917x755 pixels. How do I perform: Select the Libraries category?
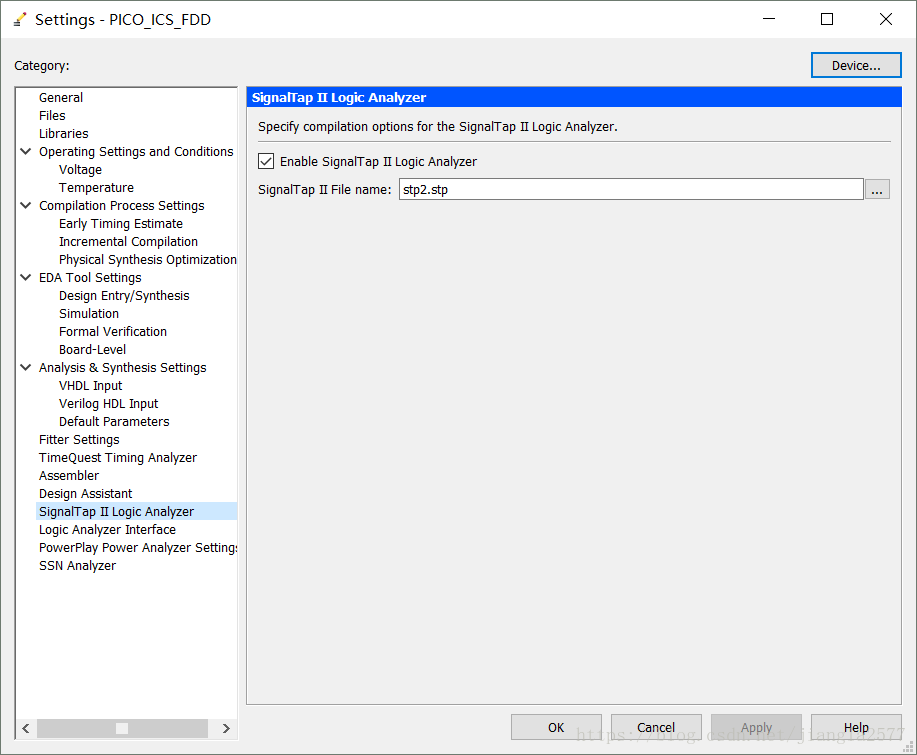[x=64, y=134]
